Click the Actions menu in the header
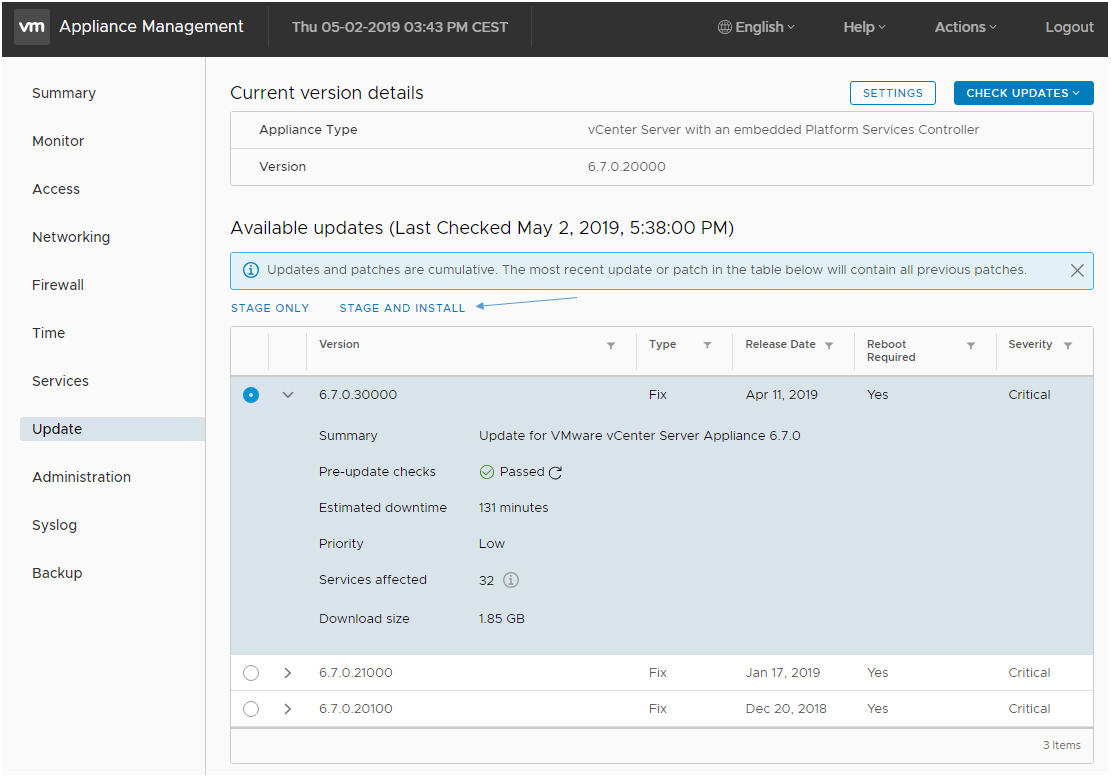Image resolution: width=1111 pixels, height=778 pixels. click(x=962, y=27)
